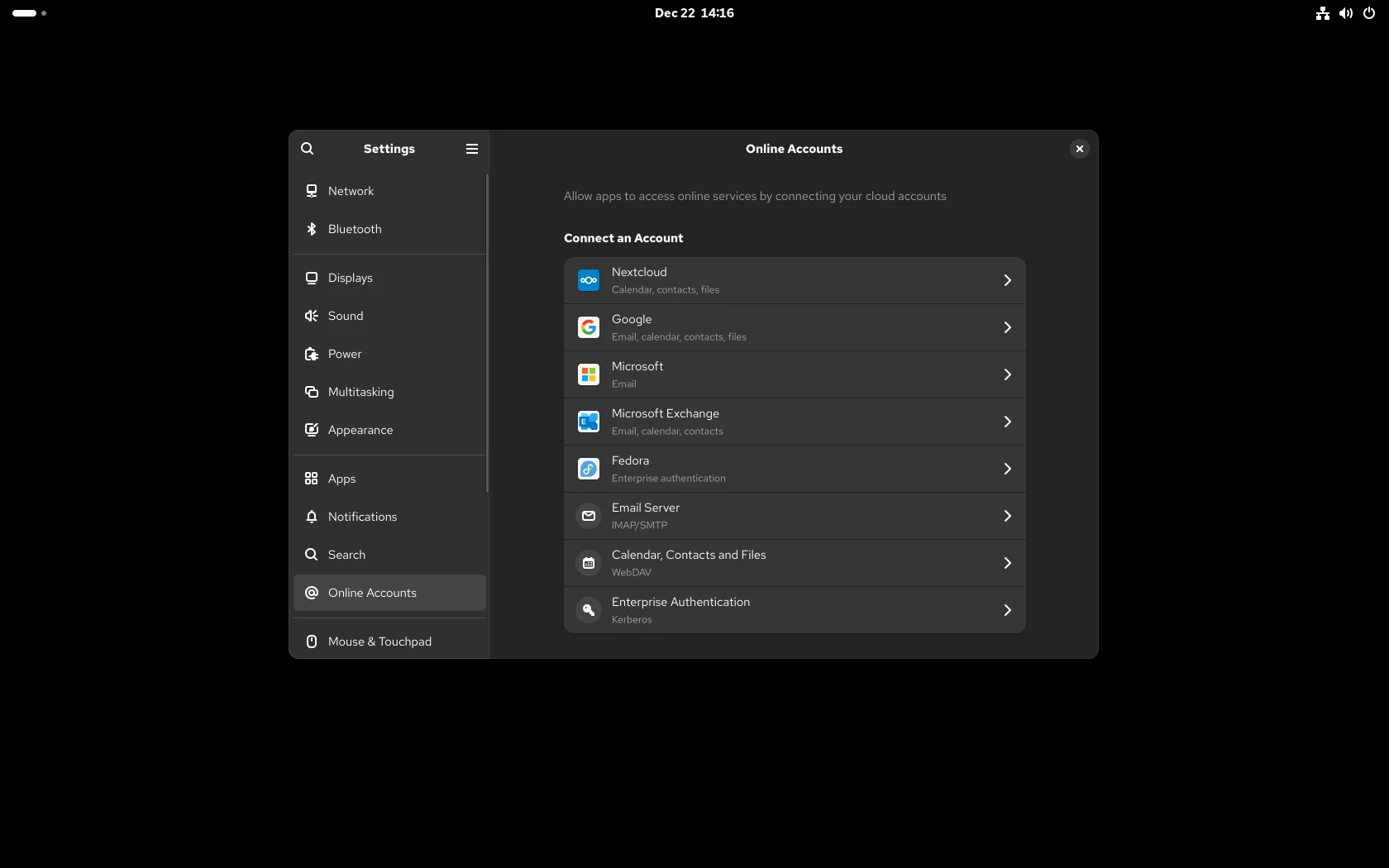The image size is (1389, 868).
Task: Click the Email Server envelope icon
Action: [588, 516]
